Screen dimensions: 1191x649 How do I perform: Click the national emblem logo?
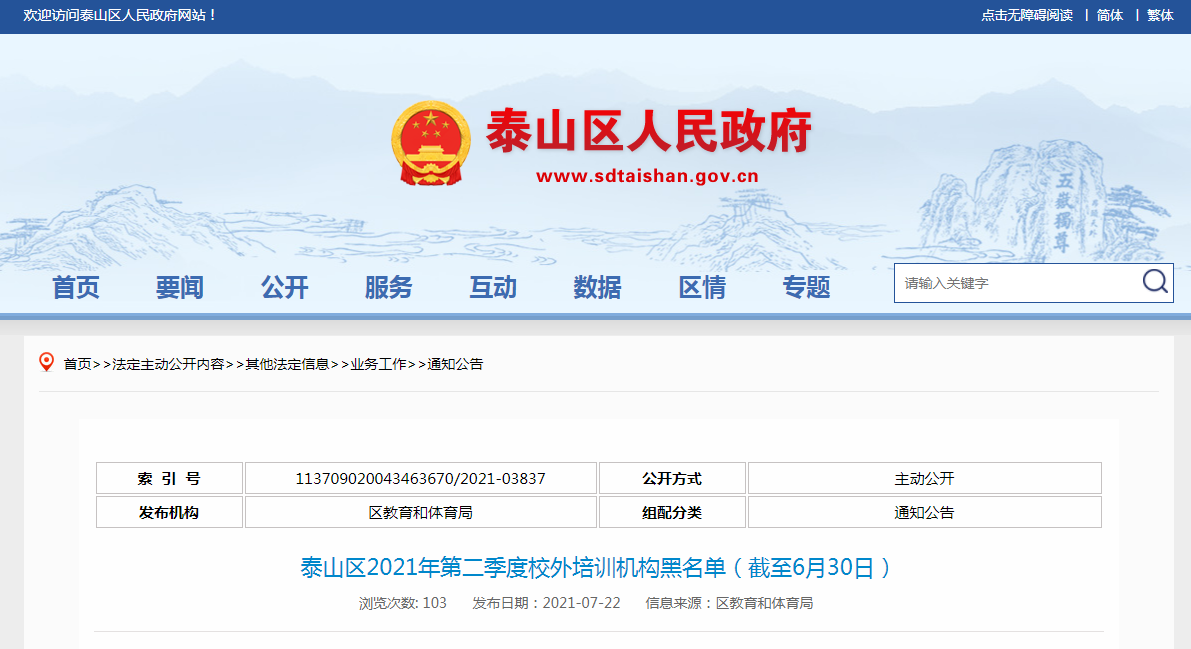click(x=430, y=143)
